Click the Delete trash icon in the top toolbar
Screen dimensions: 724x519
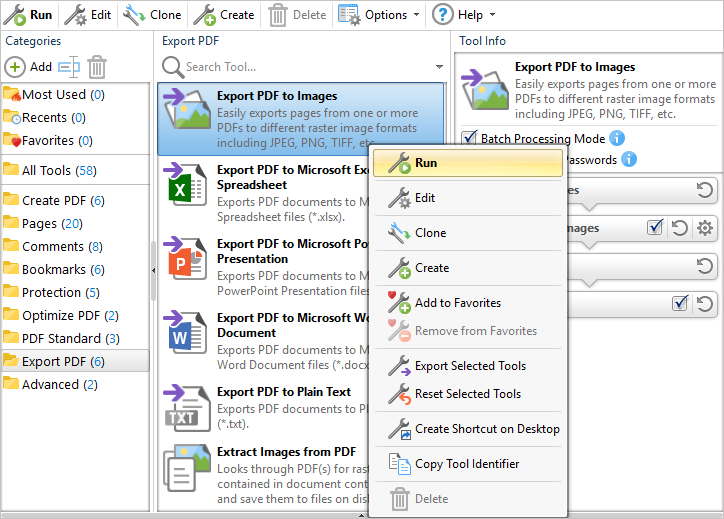(x=278, y=15)
